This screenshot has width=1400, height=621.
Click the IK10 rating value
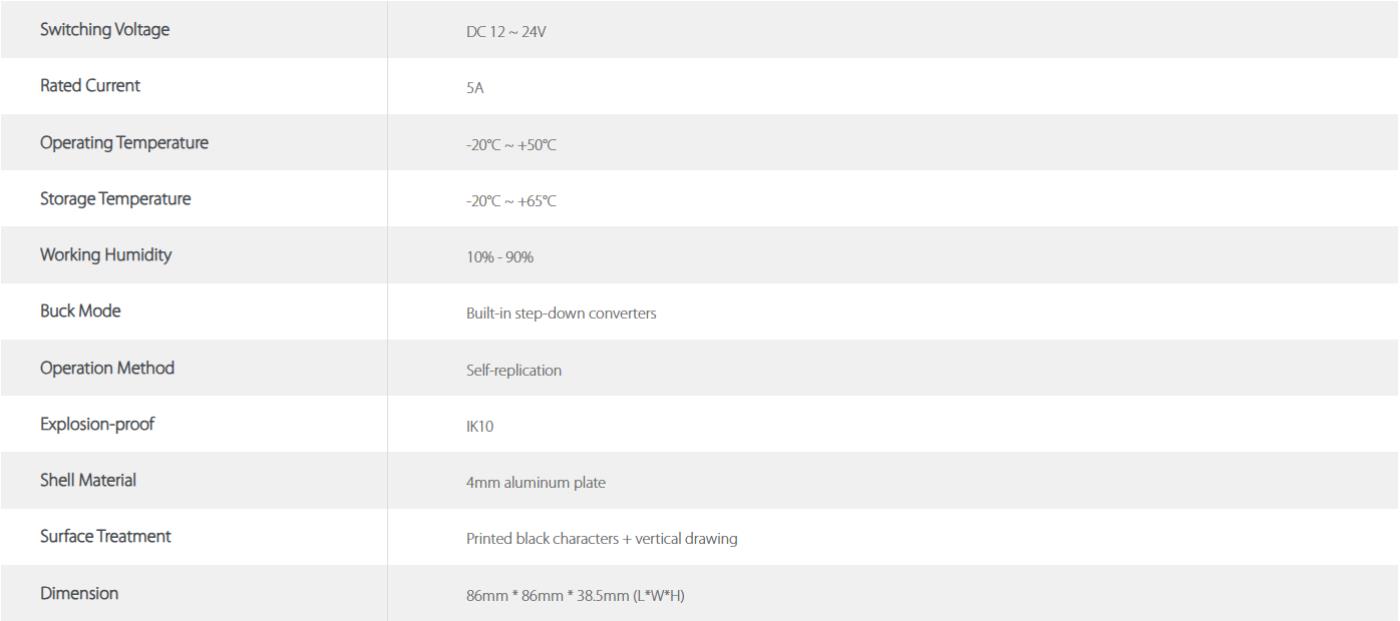480,427
